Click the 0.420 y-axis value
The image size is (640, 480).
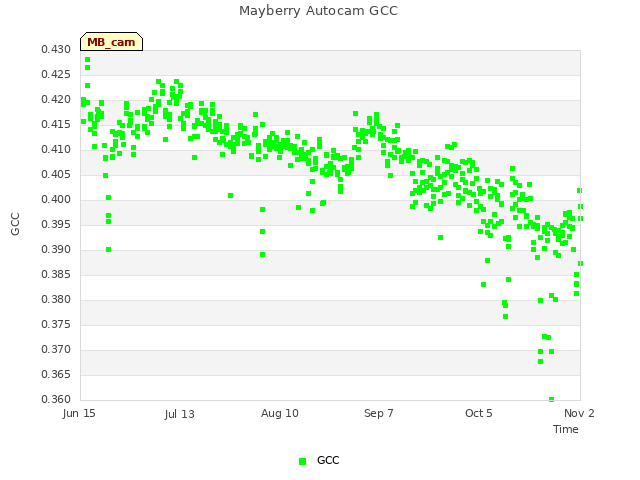point(56,100)
